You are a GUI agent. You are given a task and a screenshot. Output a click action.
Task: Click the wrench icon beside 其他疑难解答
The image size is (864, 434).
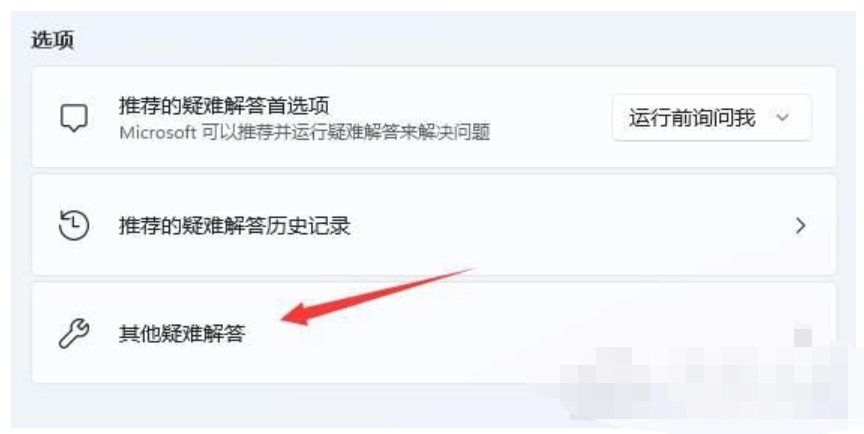pos(74,333)
